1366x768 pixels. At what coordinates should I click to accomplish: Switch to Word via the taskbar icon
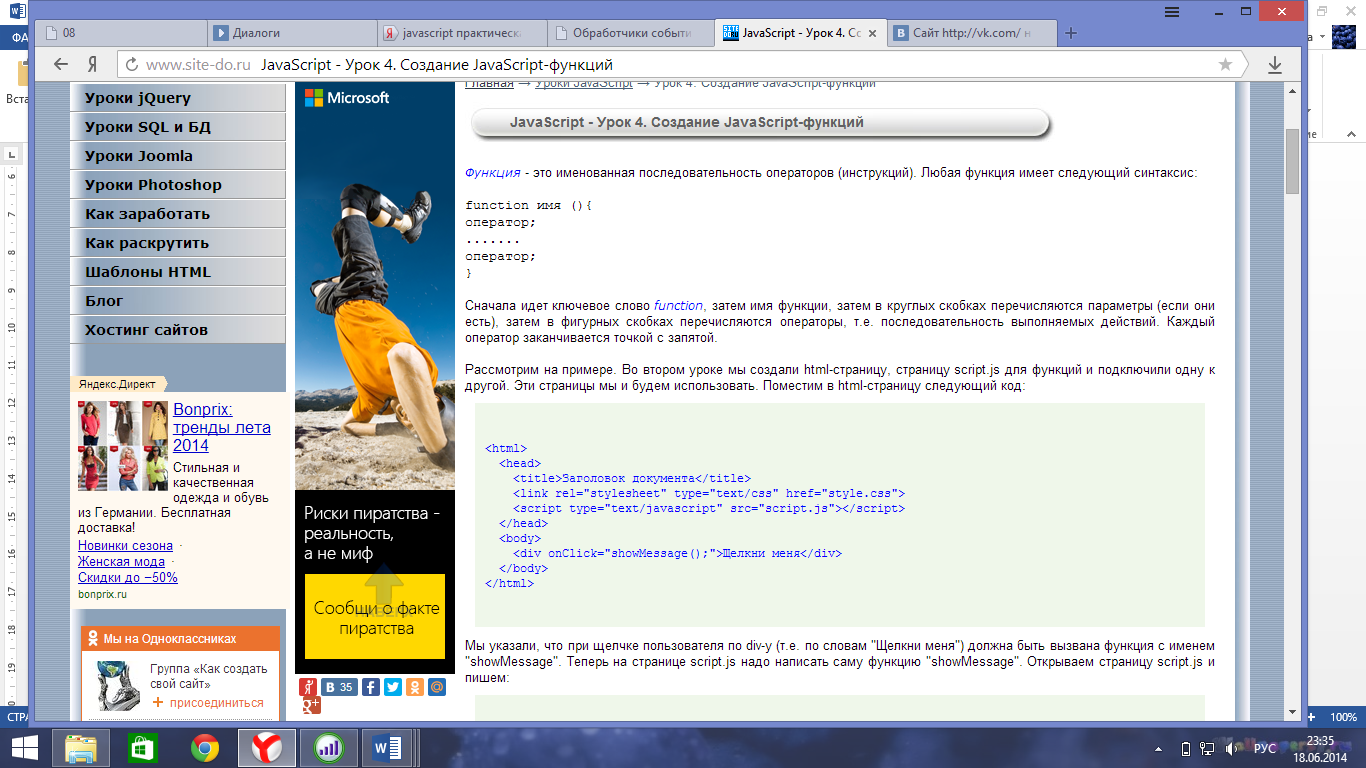pos(386,747)
